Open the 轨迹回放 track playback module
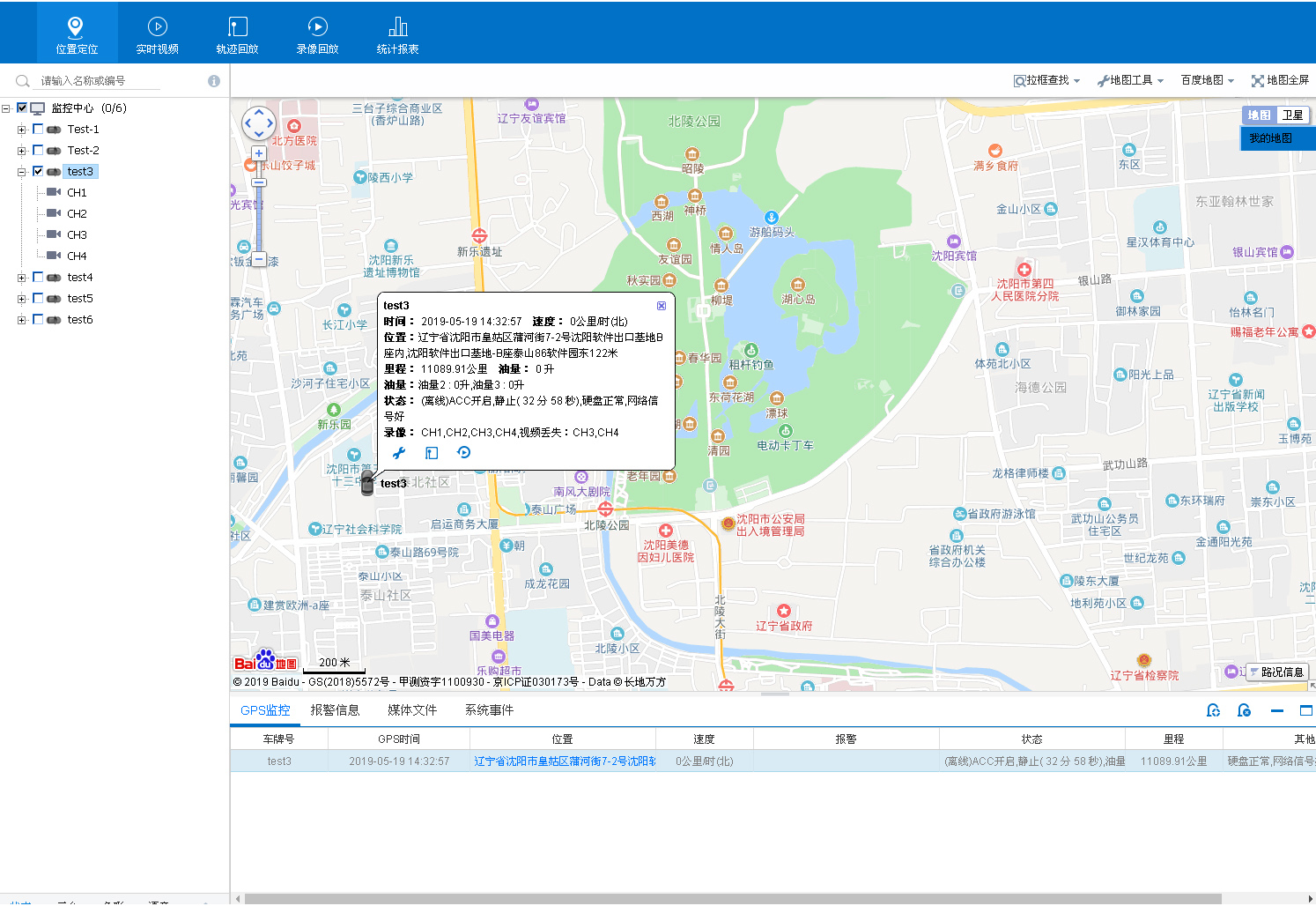Image resolution: width=1316 pixels, height=906 pixels. pos(237,34)
